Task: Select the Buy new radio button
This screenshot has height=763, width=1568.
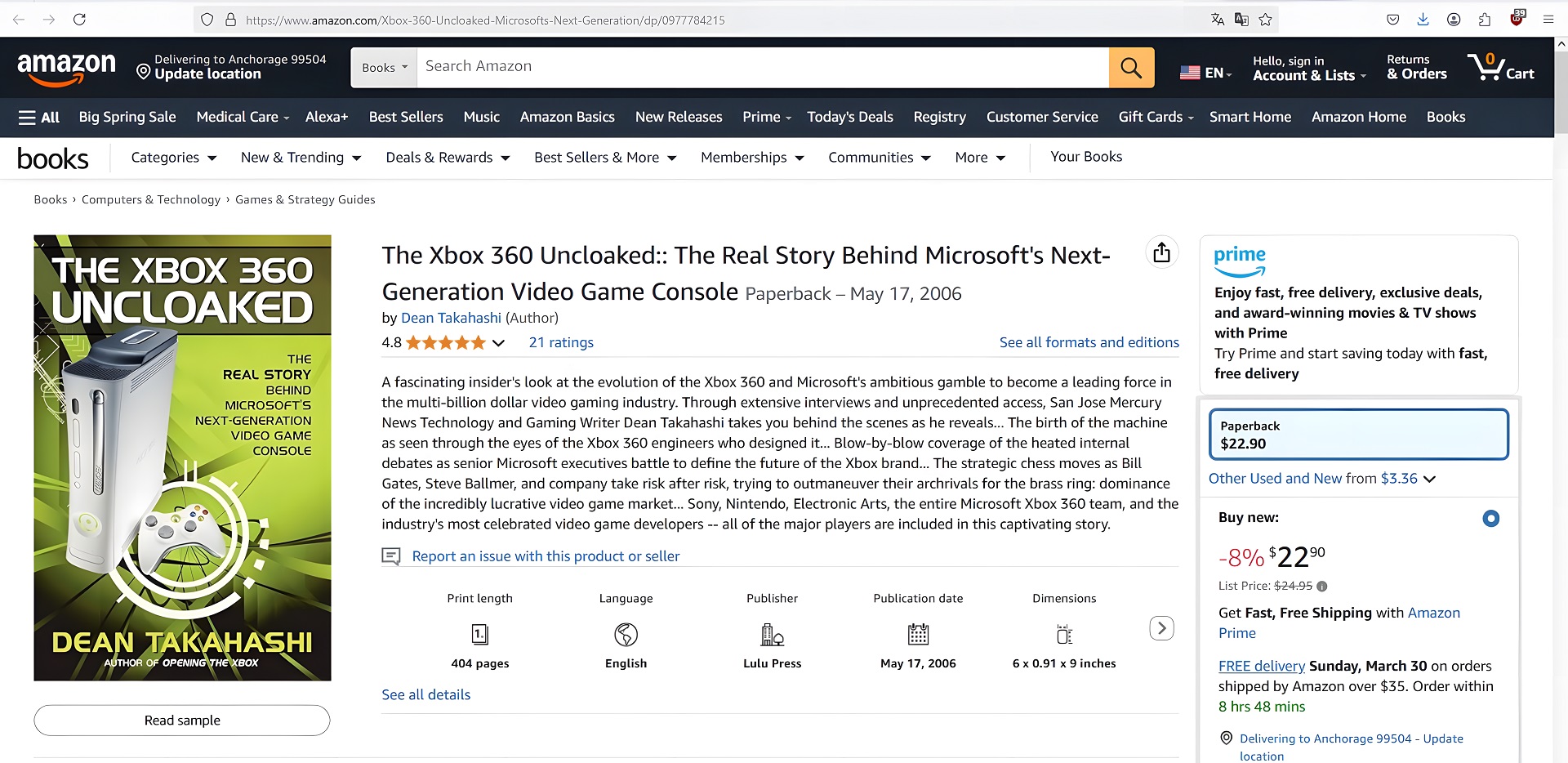Action: [x=1490, y=518]
